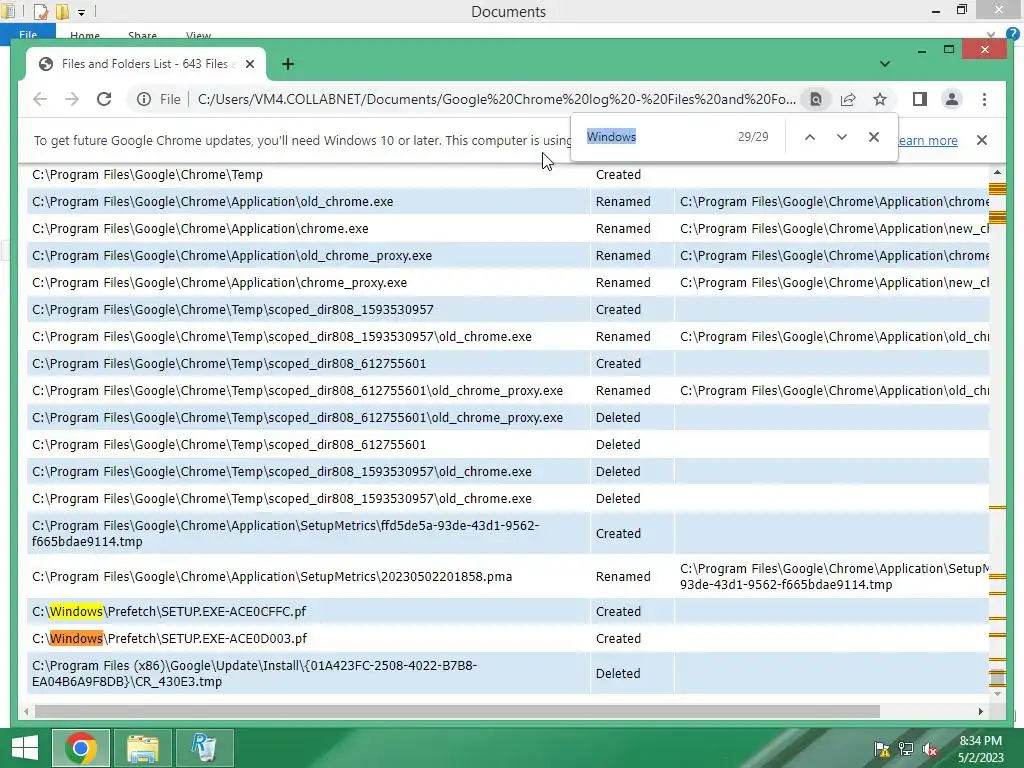
Task: Click Action Center flag tray icon
Action: 882,749
